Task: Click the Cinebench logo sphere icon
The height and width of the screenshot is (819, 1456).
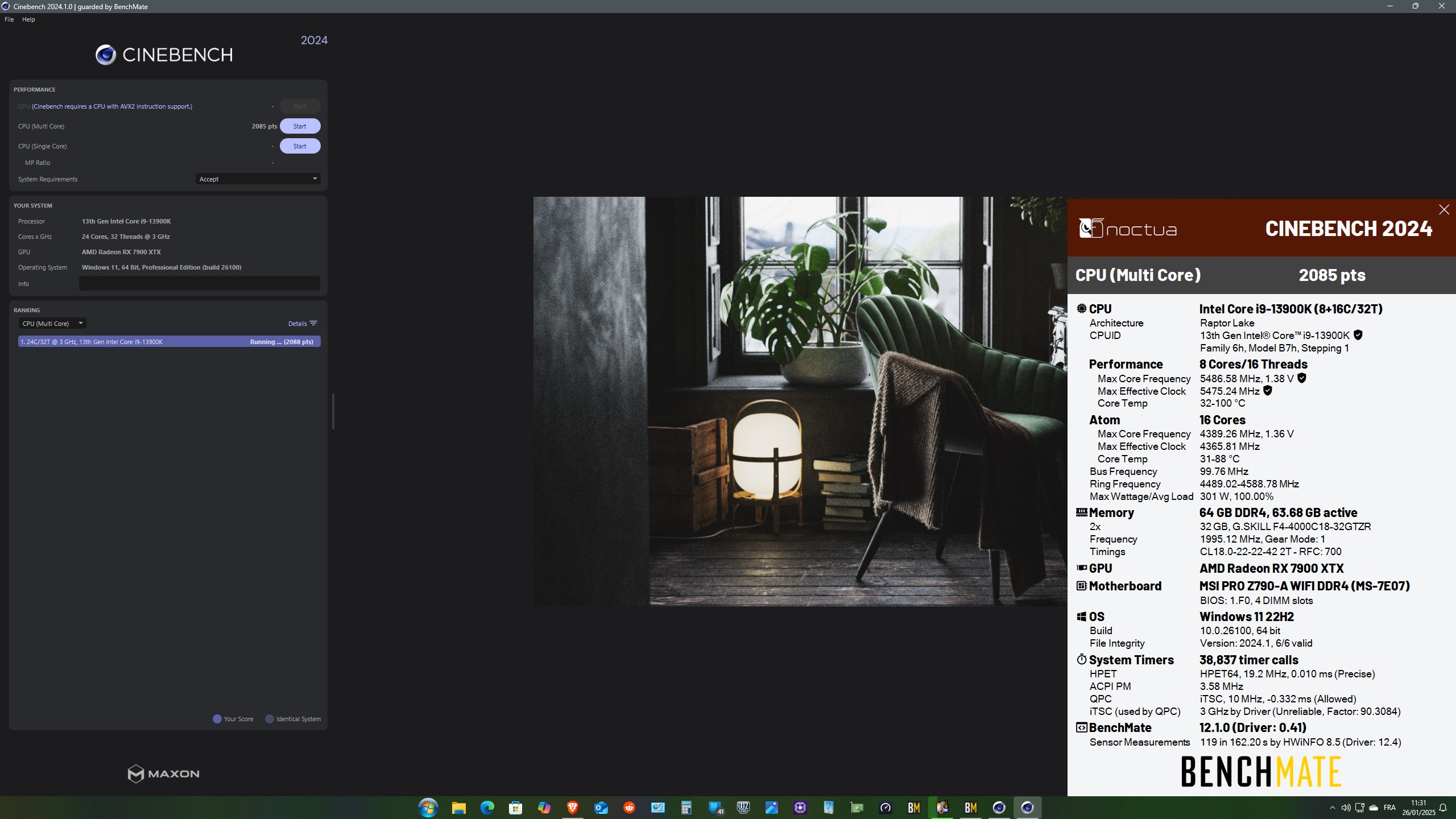Action: tap(106, 55)
